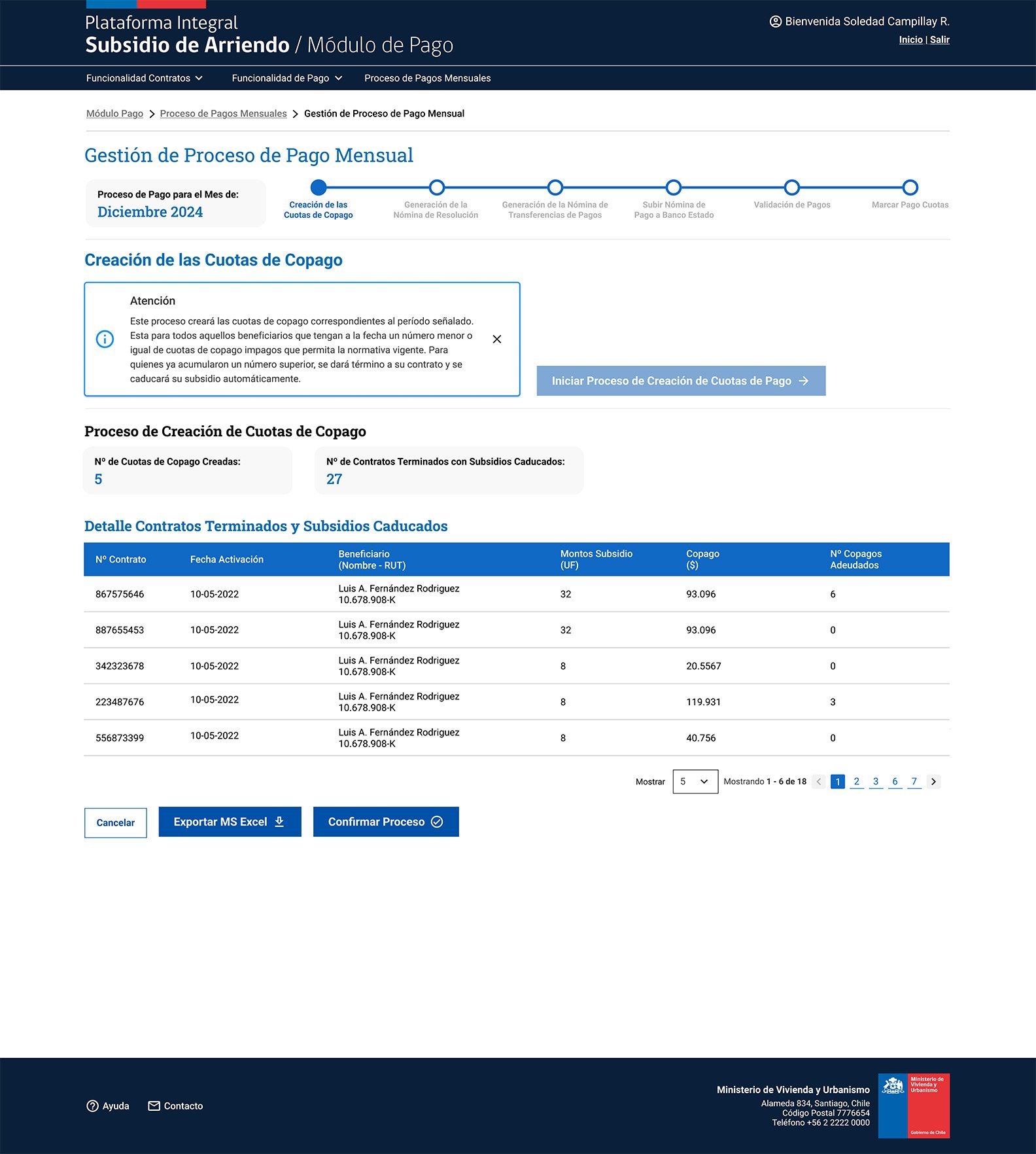Export table with Exportar MS Excel
Screen dimensions: 1036x1154
tap(230, 822)
